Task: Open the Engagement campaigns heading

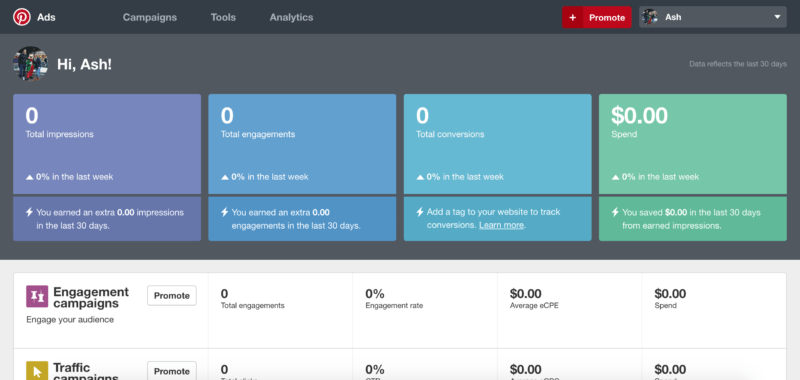Action: pos(91,297)
